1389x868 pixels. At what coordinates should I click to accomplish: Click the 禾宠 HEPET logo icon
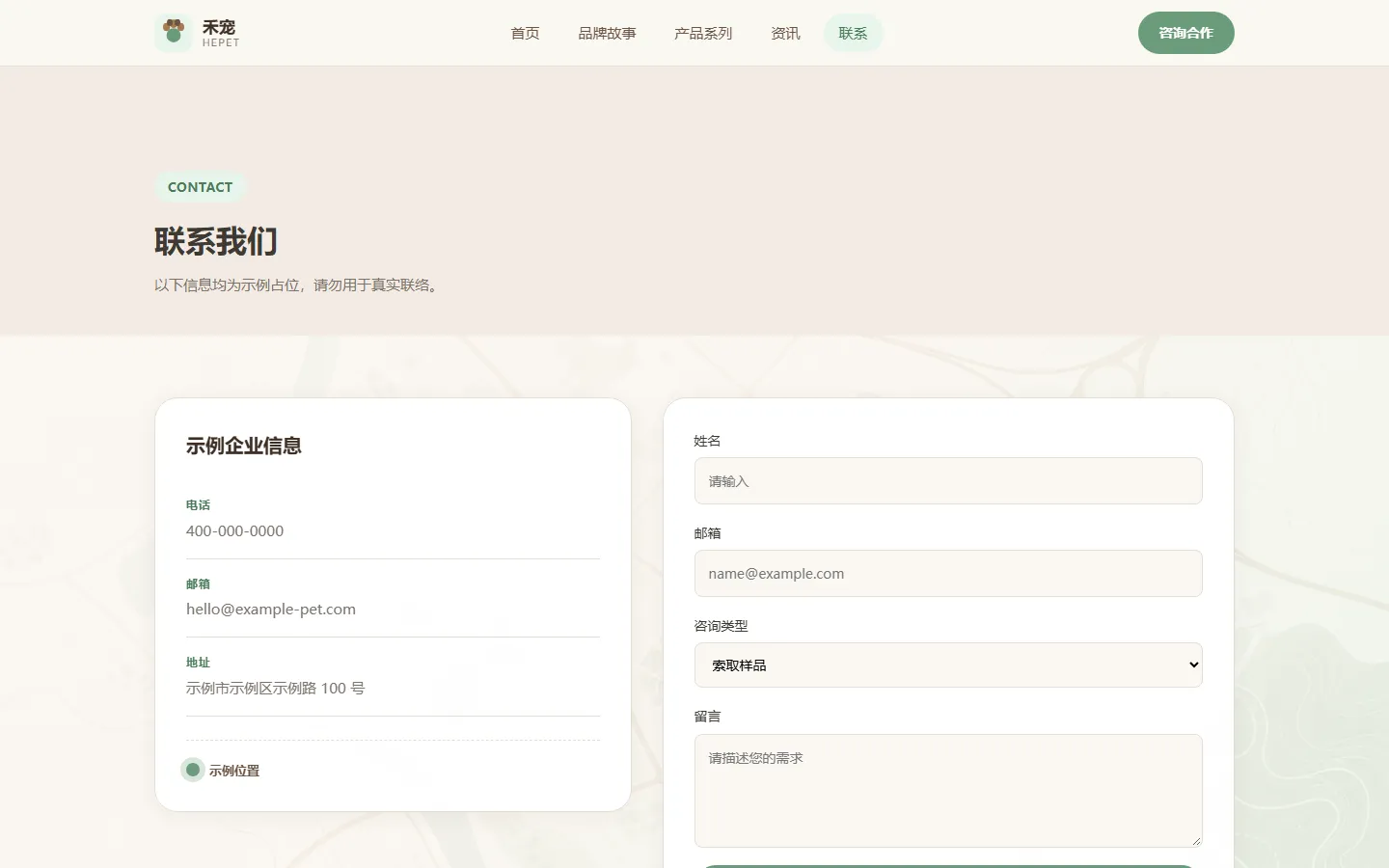(x=174, y=33)
